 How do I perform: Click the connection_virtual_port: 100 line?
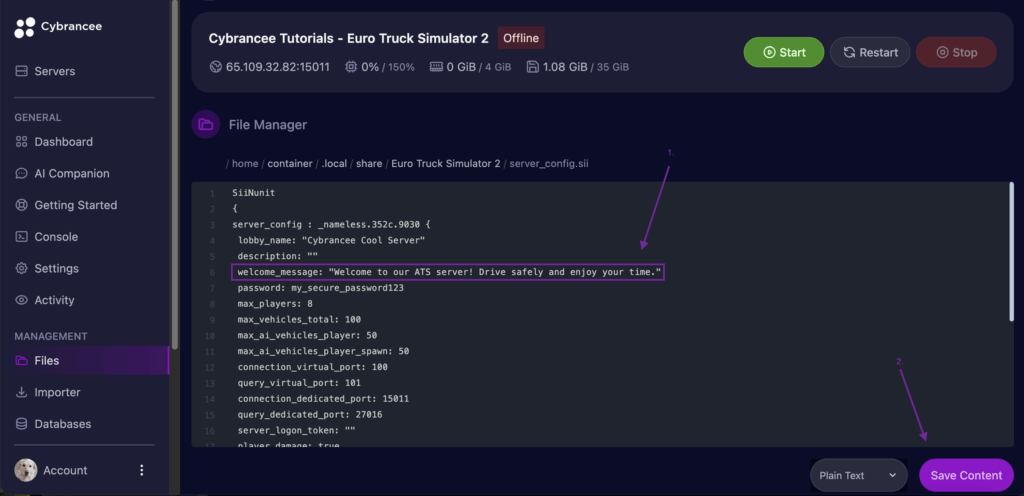click(x=312, y=367)
